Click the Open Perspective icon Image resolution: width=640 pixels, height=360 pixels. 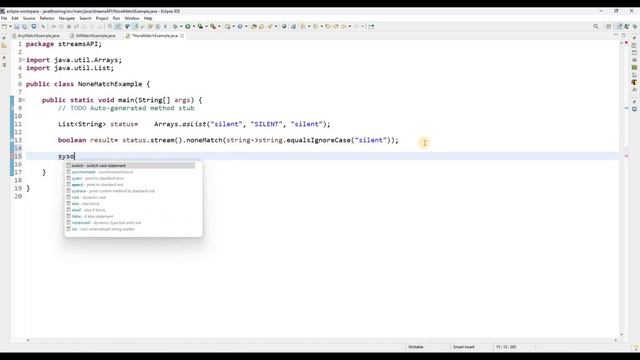(609, 27)
